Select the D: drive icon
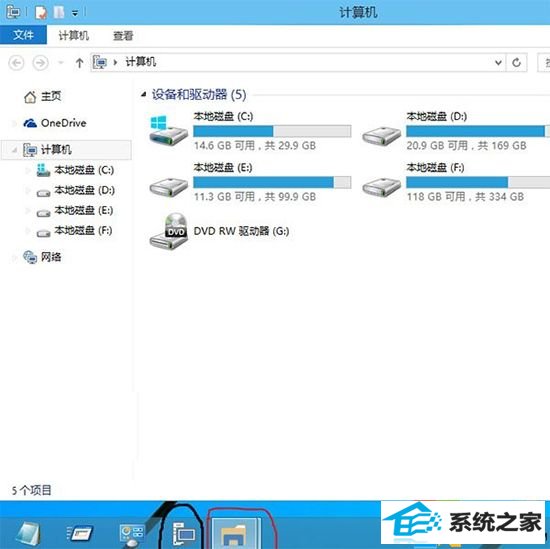Viewport: 550px width, 549px height. pyautogui.click(x=381, y=135)
